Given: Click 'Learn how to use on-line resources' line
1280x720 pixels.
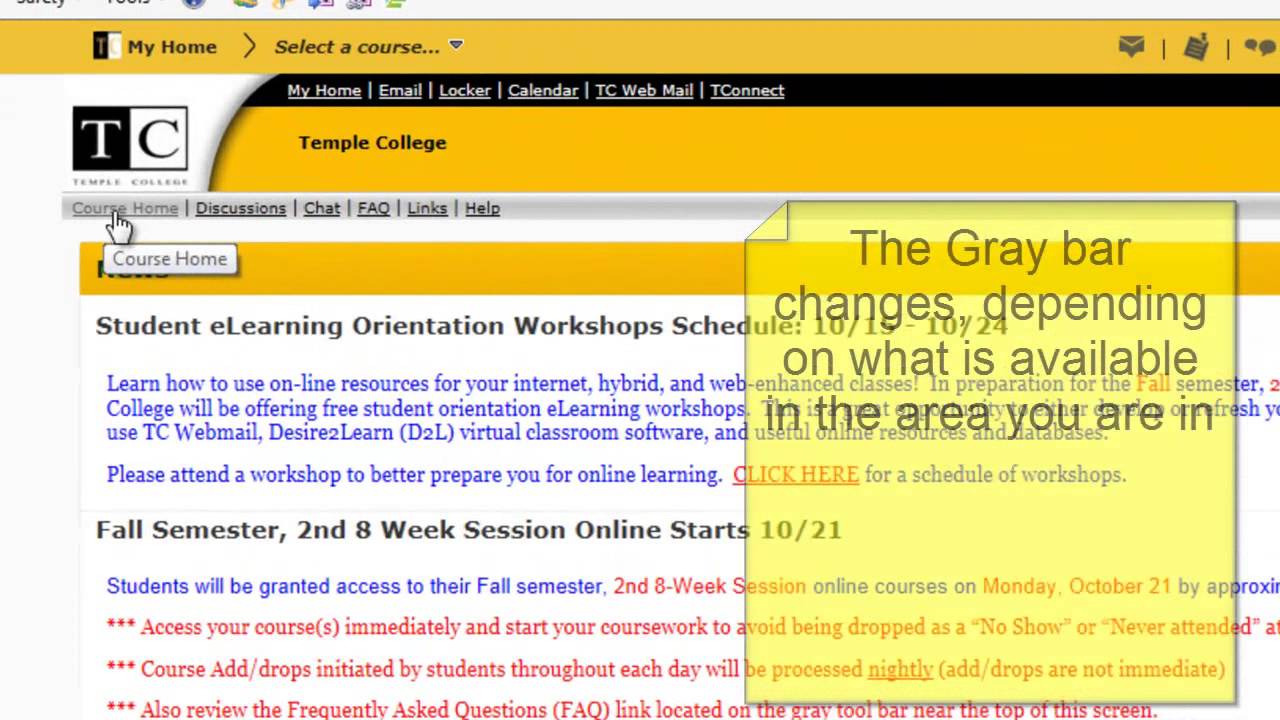Looking at the screenshot, I should point(693,384).
